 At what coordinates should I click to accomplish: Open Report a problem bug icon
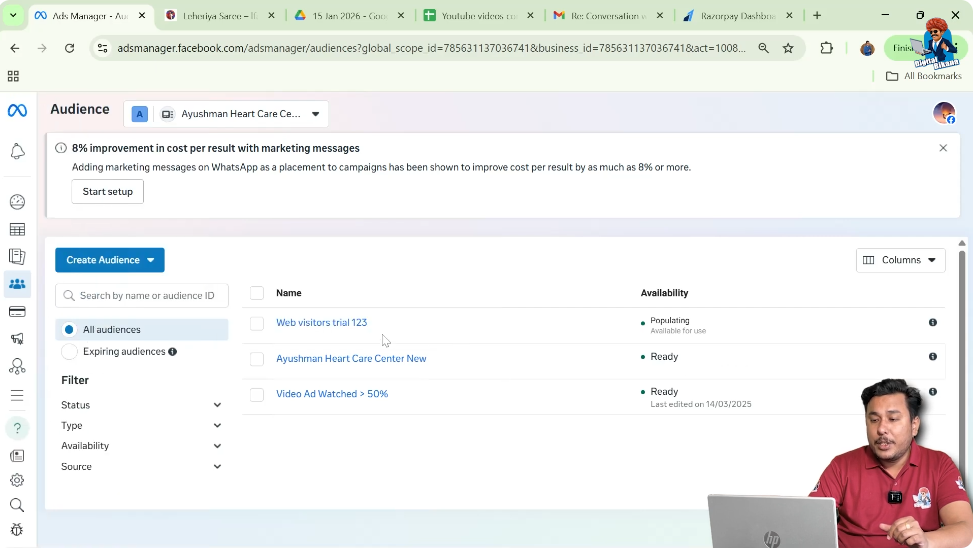point(17,530)
